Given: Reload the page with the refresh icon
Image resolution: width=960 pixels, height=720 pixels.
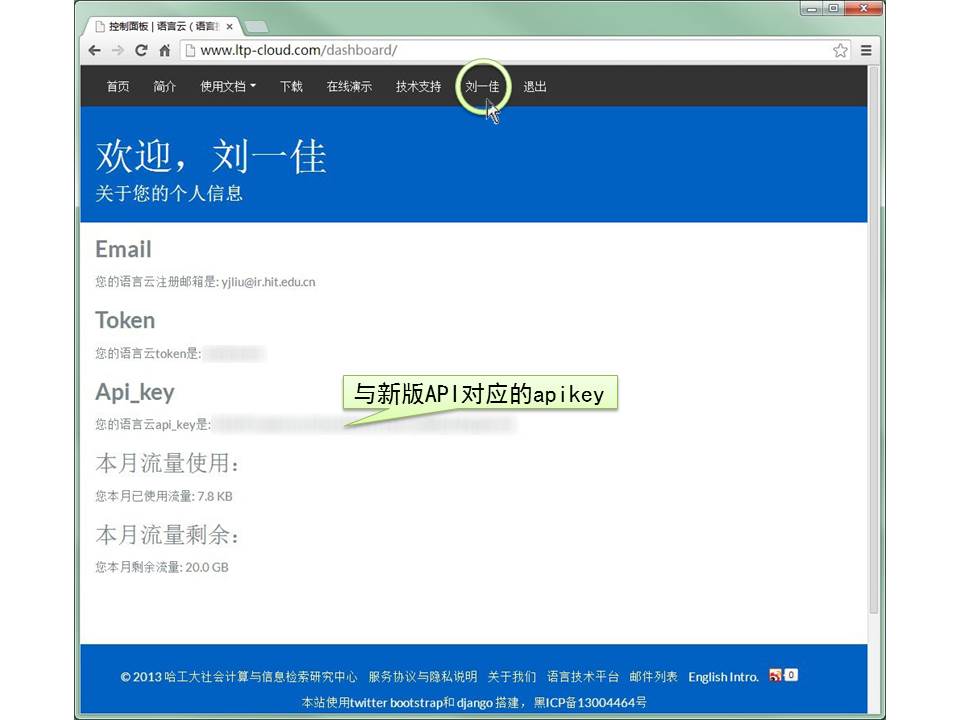Looking at the screenshot, I should (x=141, y=50).
